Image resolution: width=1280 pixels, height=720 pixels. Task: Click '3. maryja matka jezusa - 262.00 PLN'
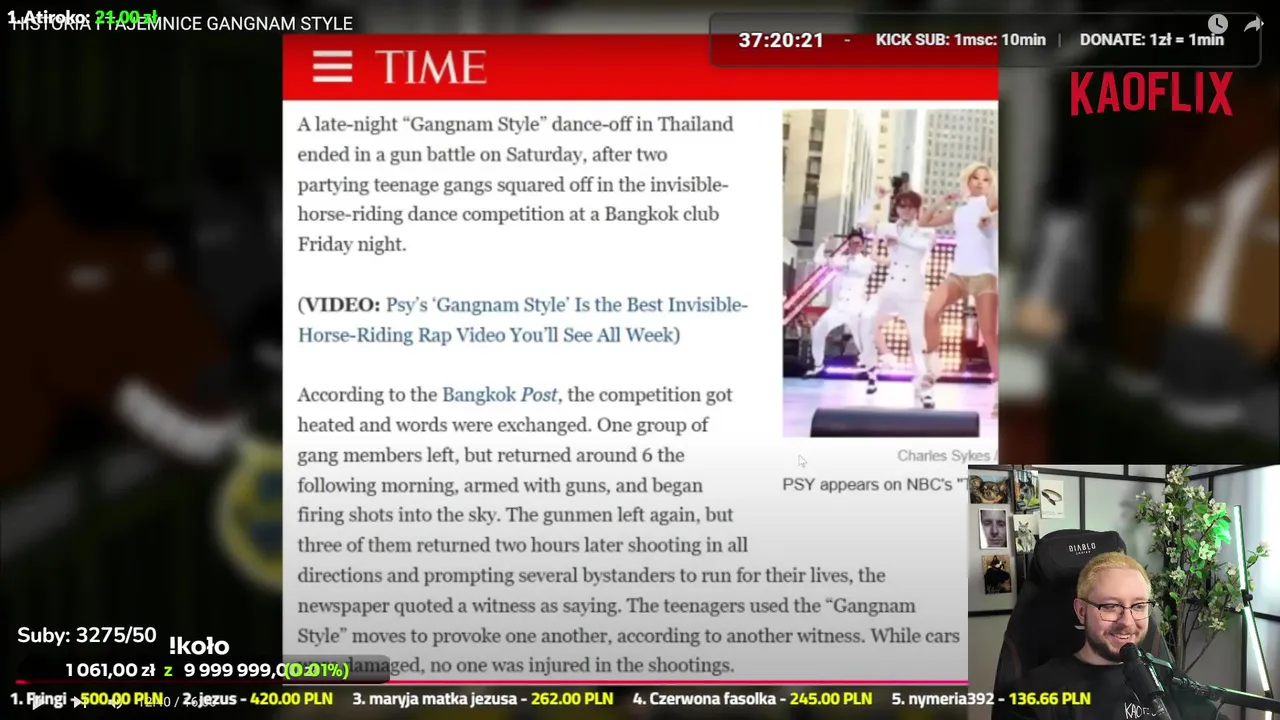(x=482, y=699)
